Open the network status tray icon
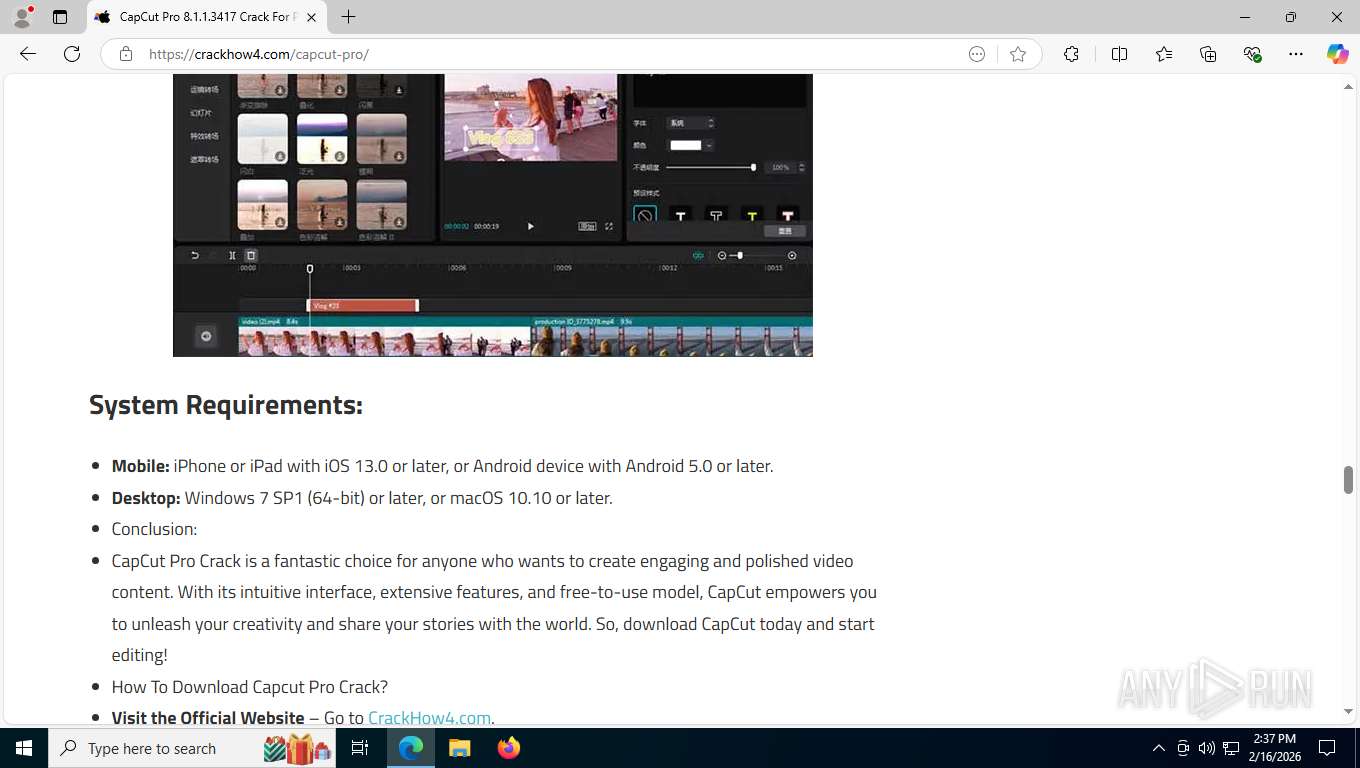The height and width of the screenshot is (768, 1360). pyautogui.click(x=1231, y=748)
